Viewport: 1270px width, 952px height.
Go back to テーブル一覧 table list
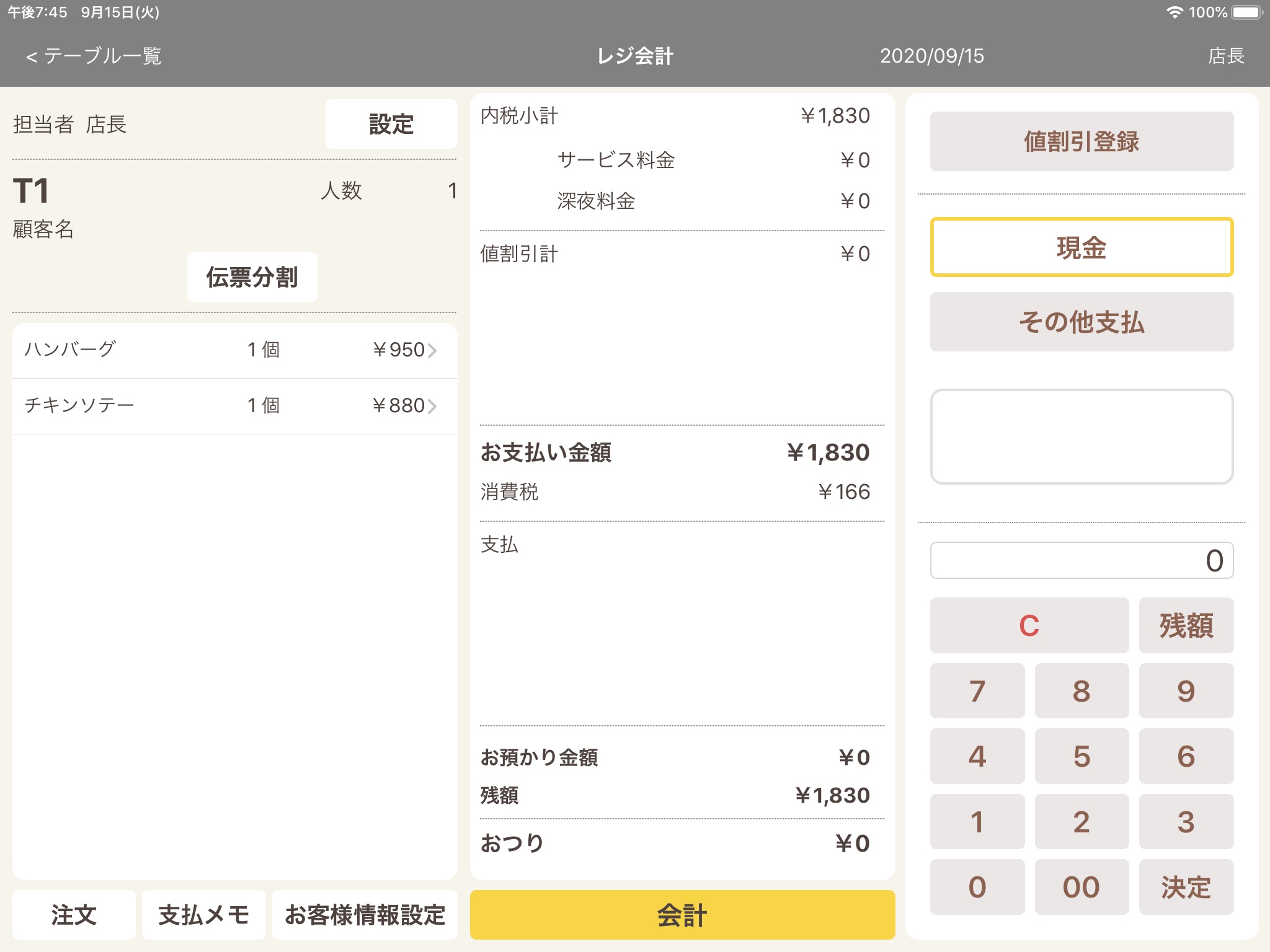point(94,56)
